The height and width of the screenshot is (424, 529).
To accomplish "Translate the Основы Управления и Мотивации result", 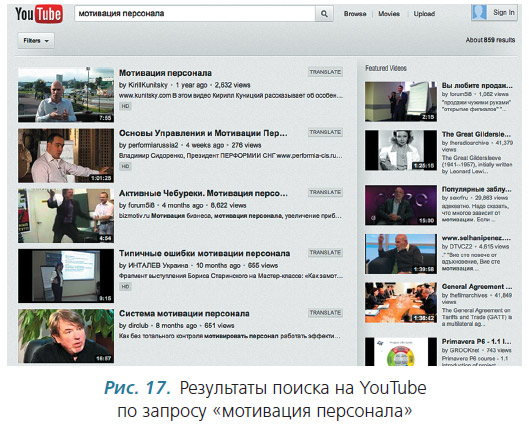I will (325, 132).
